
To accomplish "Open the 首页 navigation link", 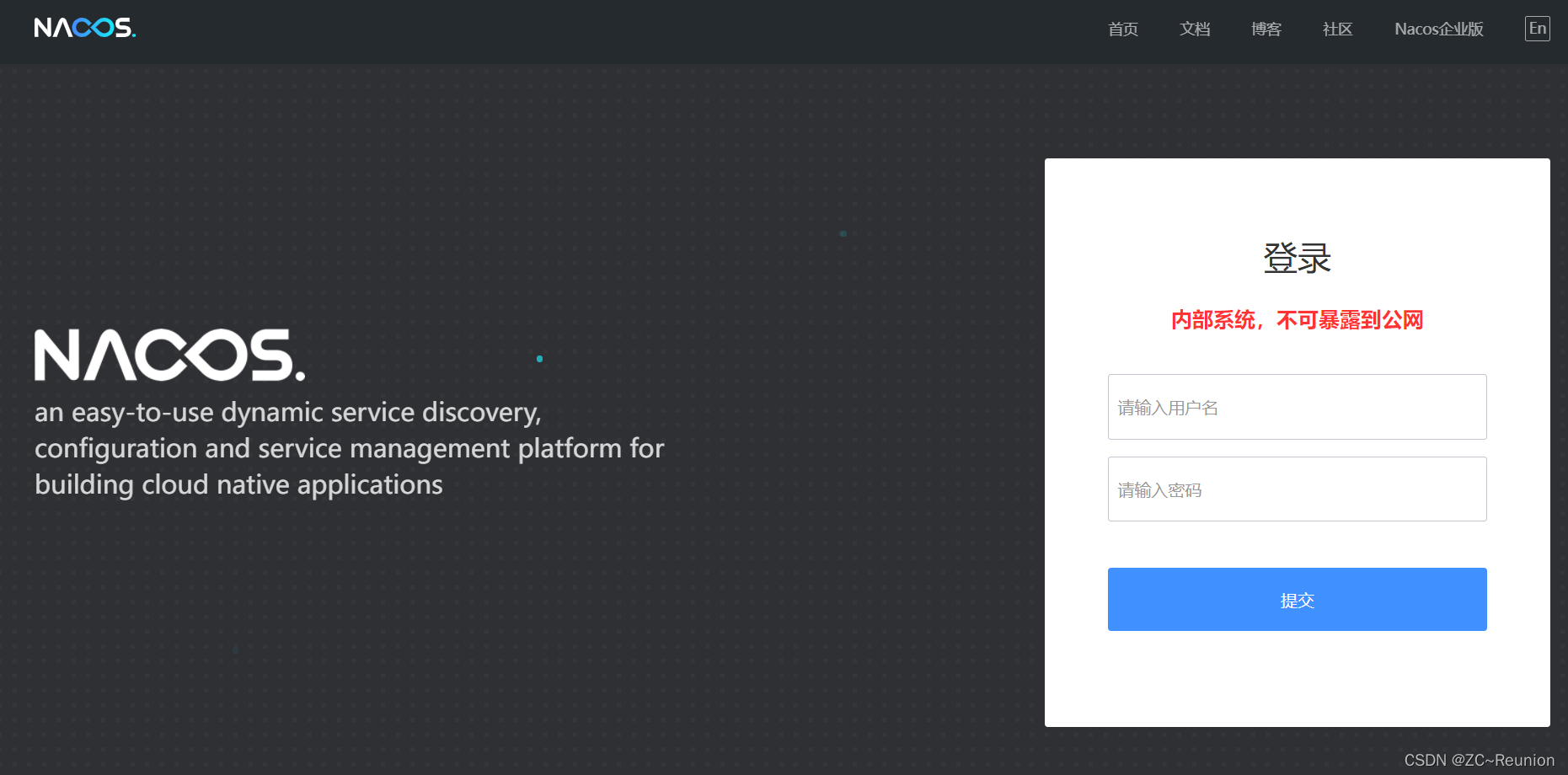I will click(1123, 29).
